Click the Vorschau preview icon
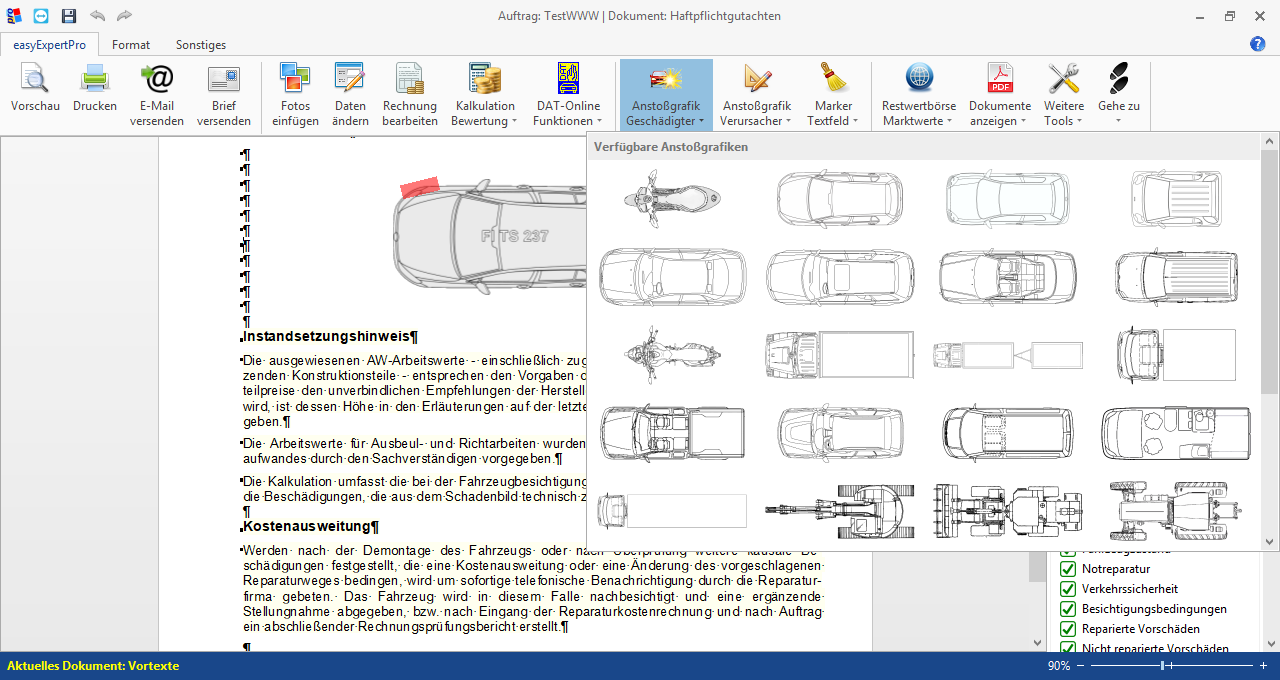This screenshot has height=680, width=1280. [x=35, y=79]
